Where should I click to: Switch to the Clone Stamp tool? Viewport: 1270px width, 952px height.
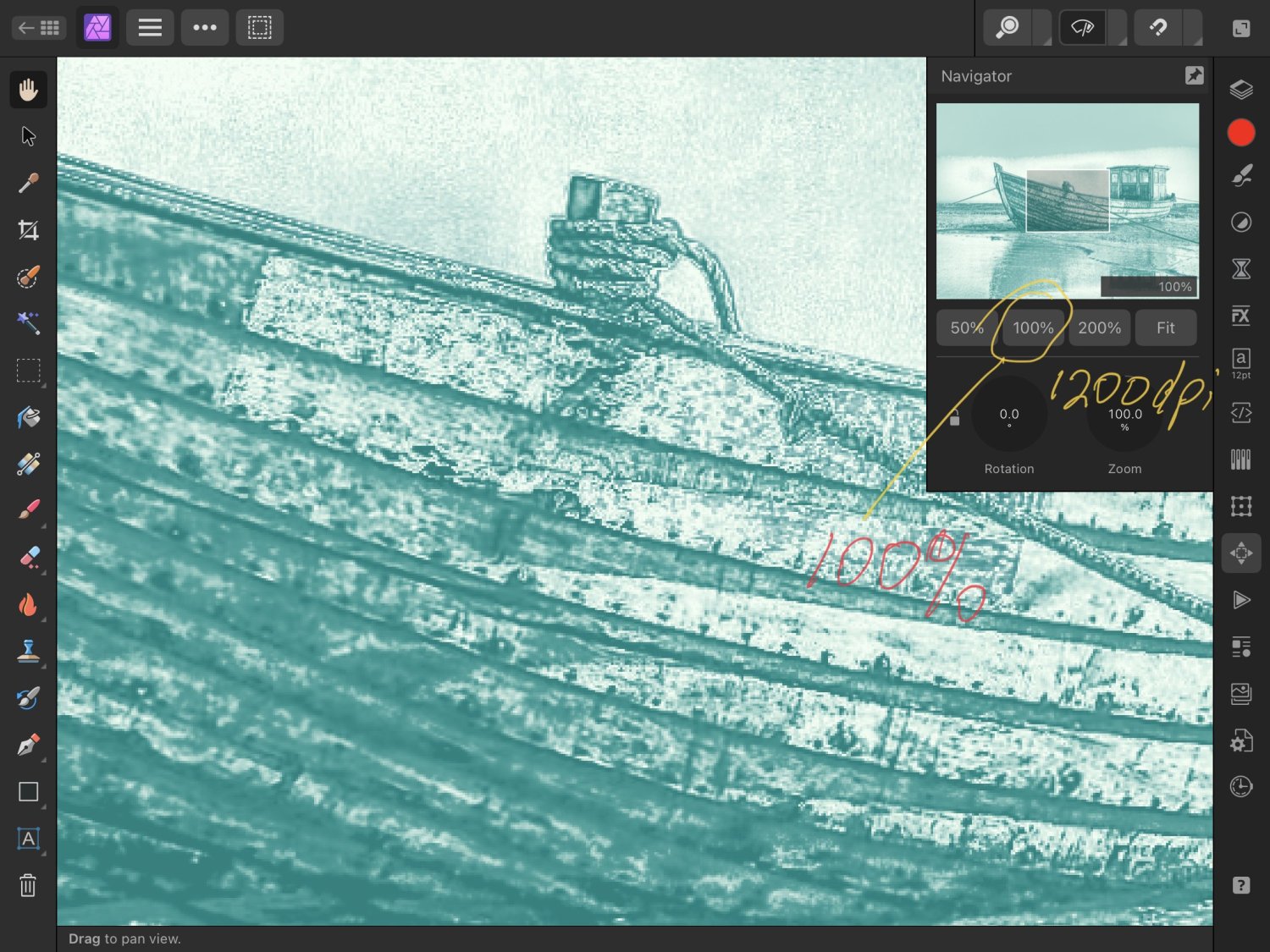28,649
